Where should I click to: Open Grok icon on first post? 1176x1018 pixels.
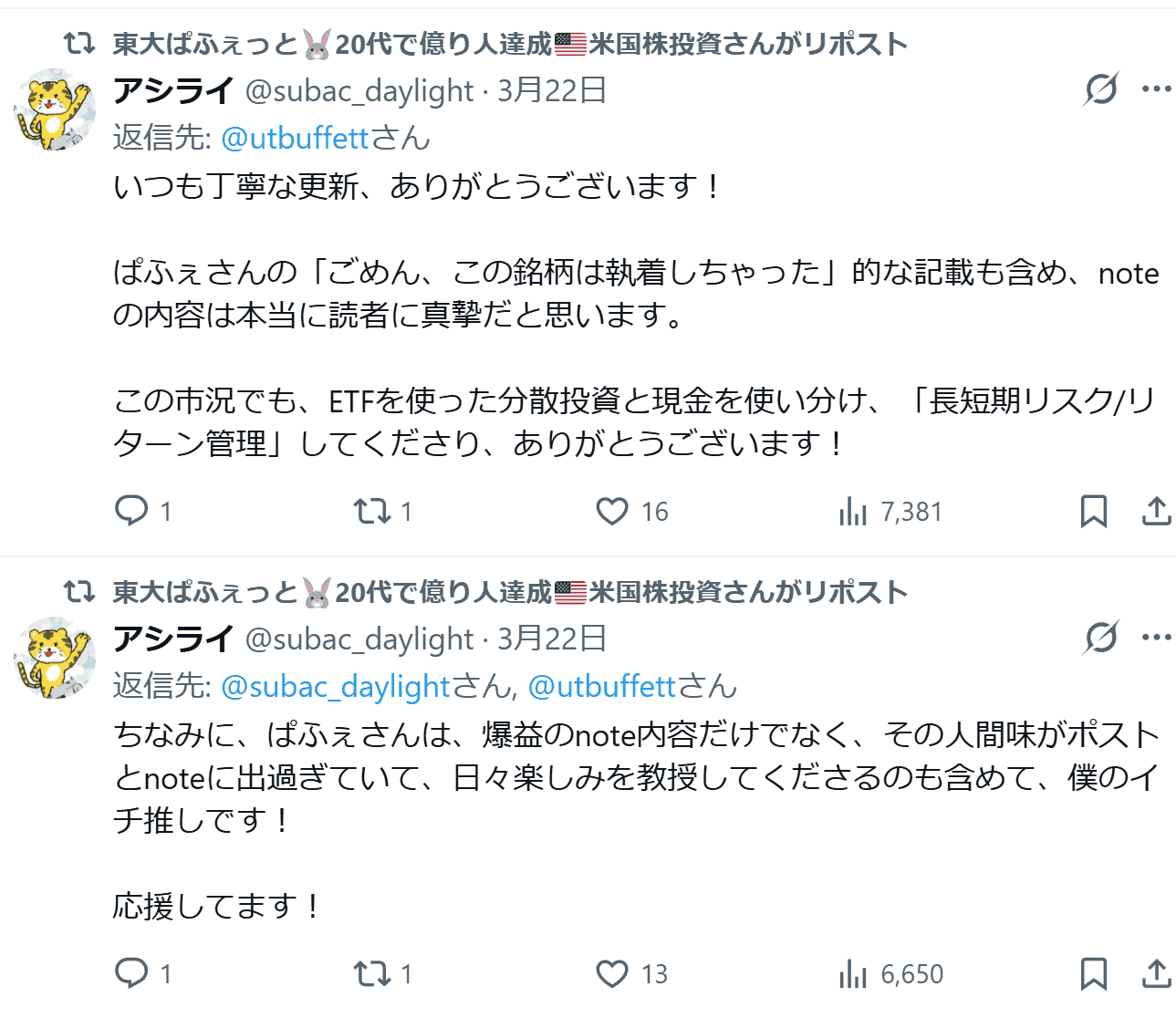[x=1101, y=89]
